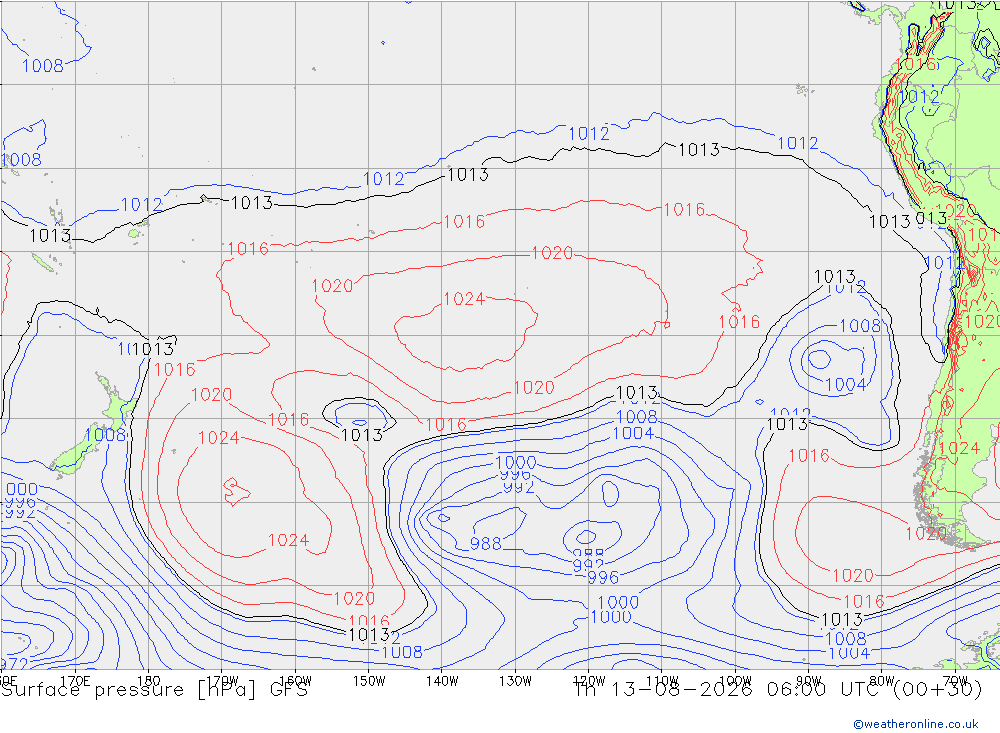This screenshot has width=1000, height=733.
Task: Click the 170E longitude axis label
Action: tap(75, 681)
